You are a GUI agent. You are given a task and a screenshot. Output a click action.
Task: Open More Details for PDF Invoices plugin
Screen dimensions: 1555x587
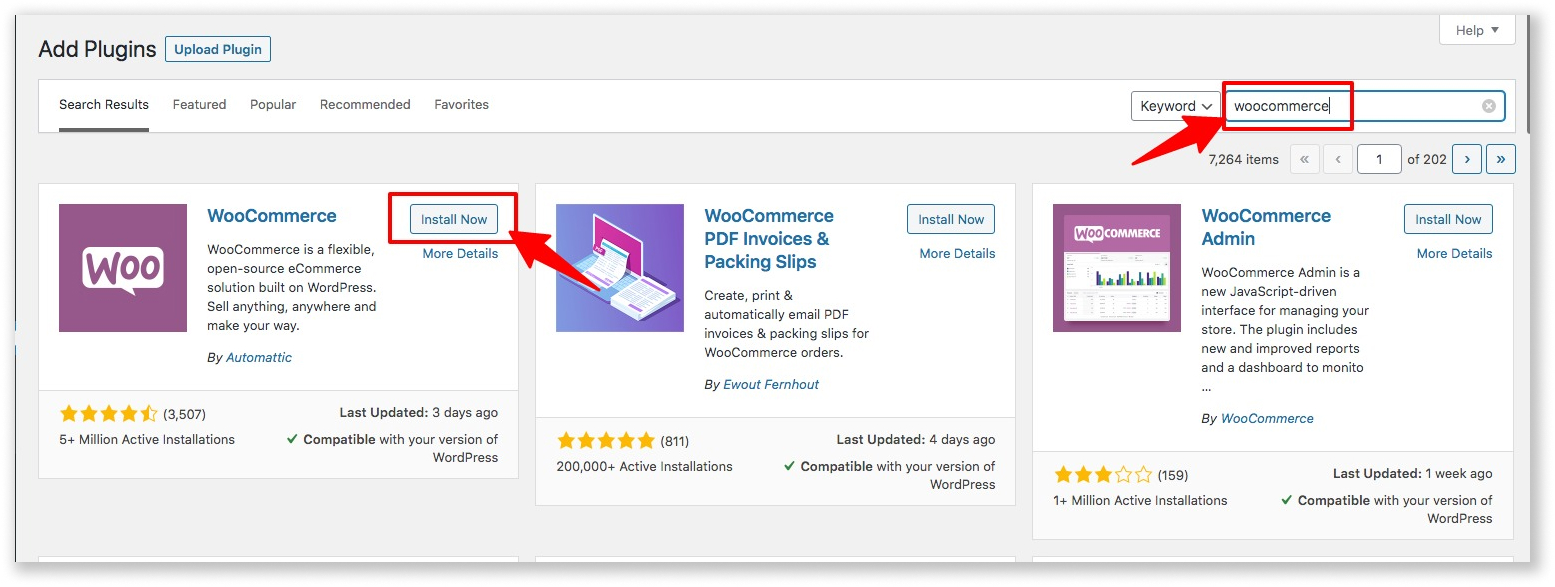click(957, 254)
